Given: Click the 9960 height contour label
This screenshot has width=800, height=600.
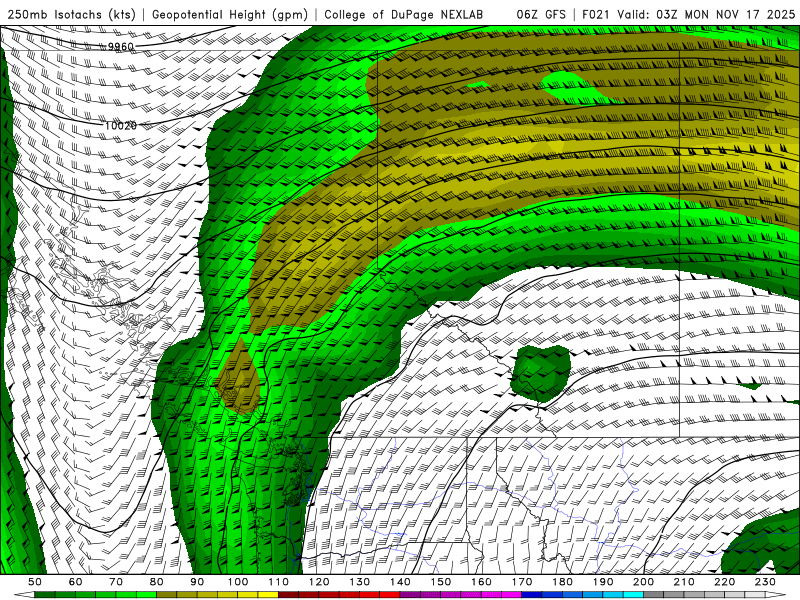Looking at the screenshot, I should pos(121,47).
